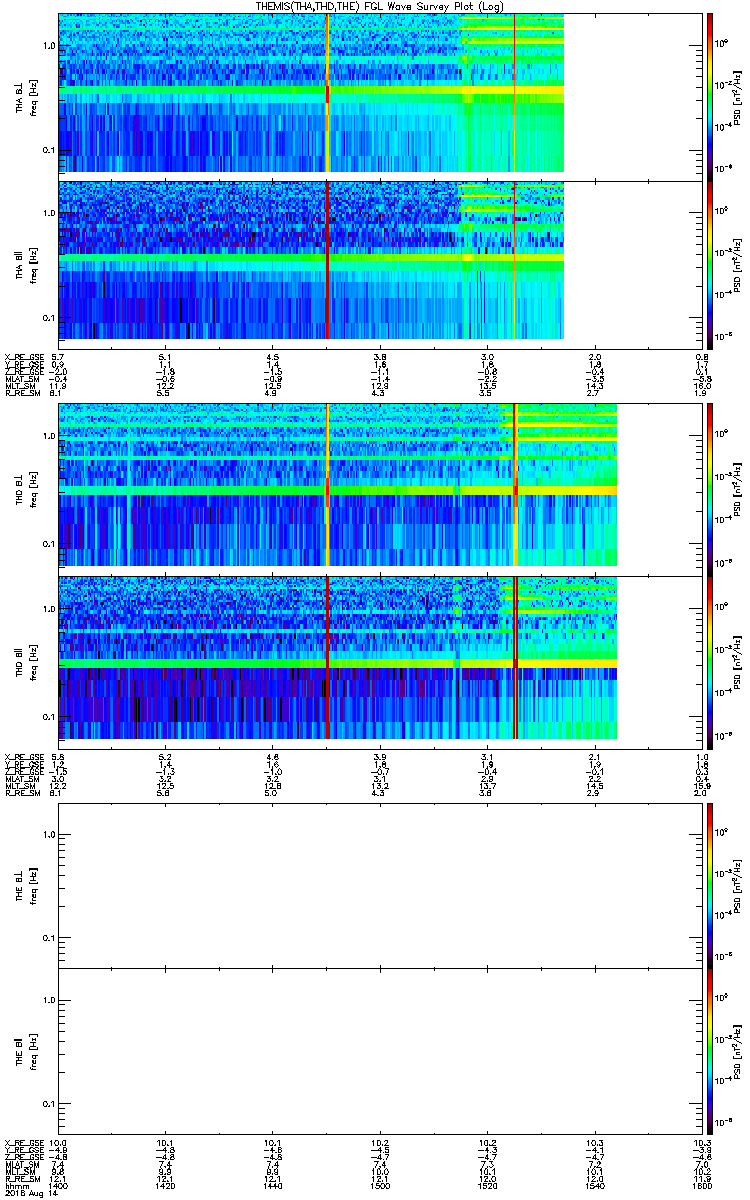Click the 1.0 frequency tick of THE B⊥ axis
The height and width of the screenshot is (1200, 750).
click(x=48, y=835)
